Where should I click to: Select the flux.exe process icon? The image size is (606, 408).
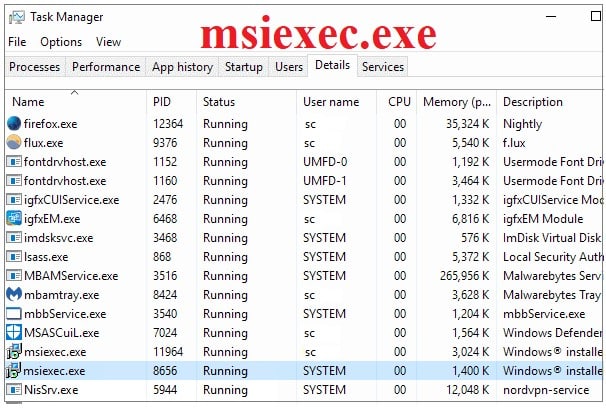tap(14, 143)
